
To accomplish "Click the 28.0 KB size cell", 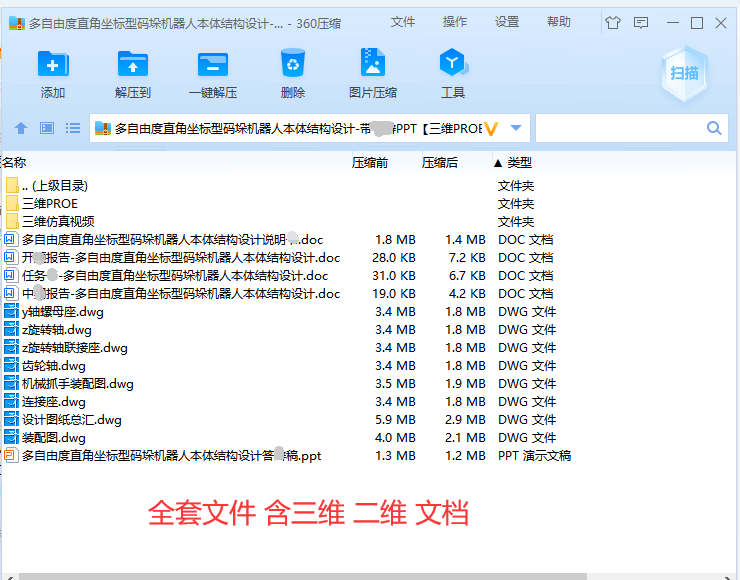I will pyautogui.click(x=394, y=258).
